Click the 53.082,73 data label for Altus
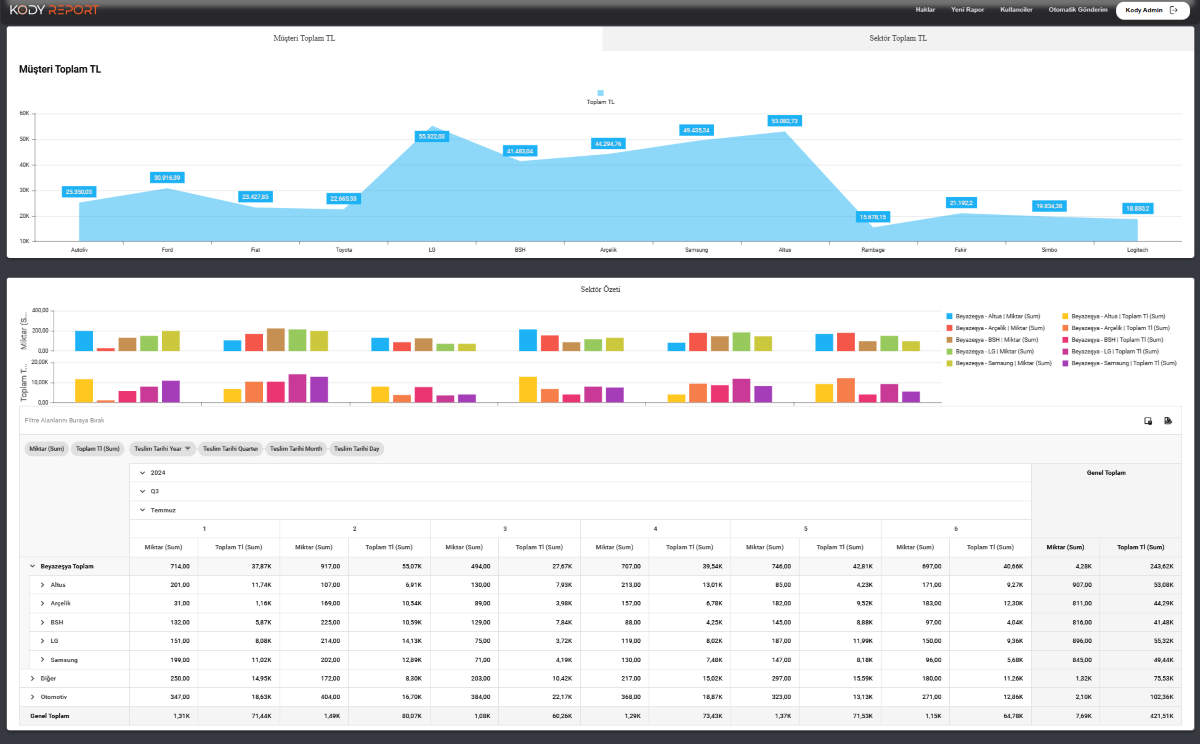1200x744 pixels. (785, 121)
